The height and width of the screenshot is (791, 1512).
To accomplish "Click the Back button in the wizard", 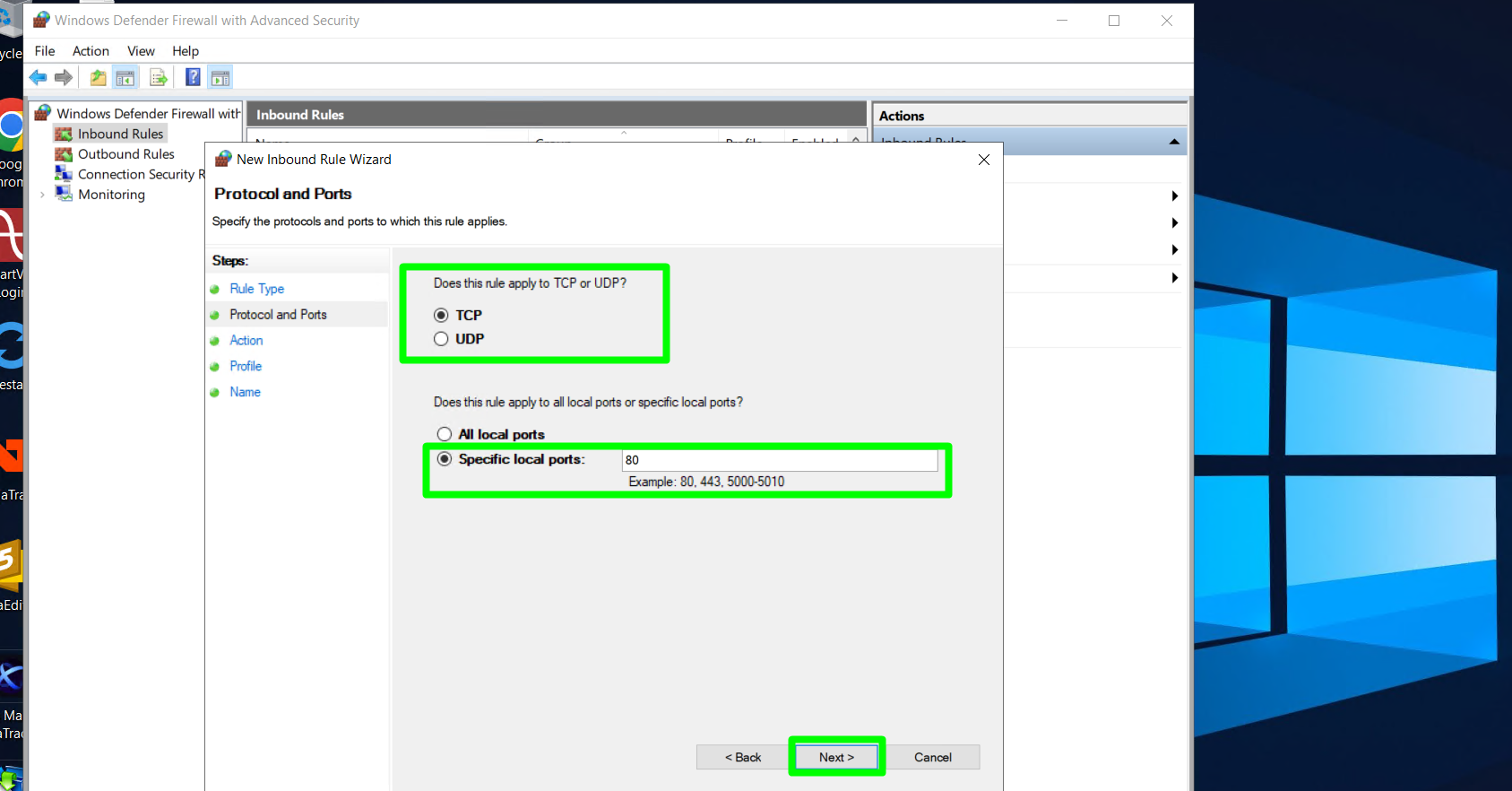I will pos(743,757).
